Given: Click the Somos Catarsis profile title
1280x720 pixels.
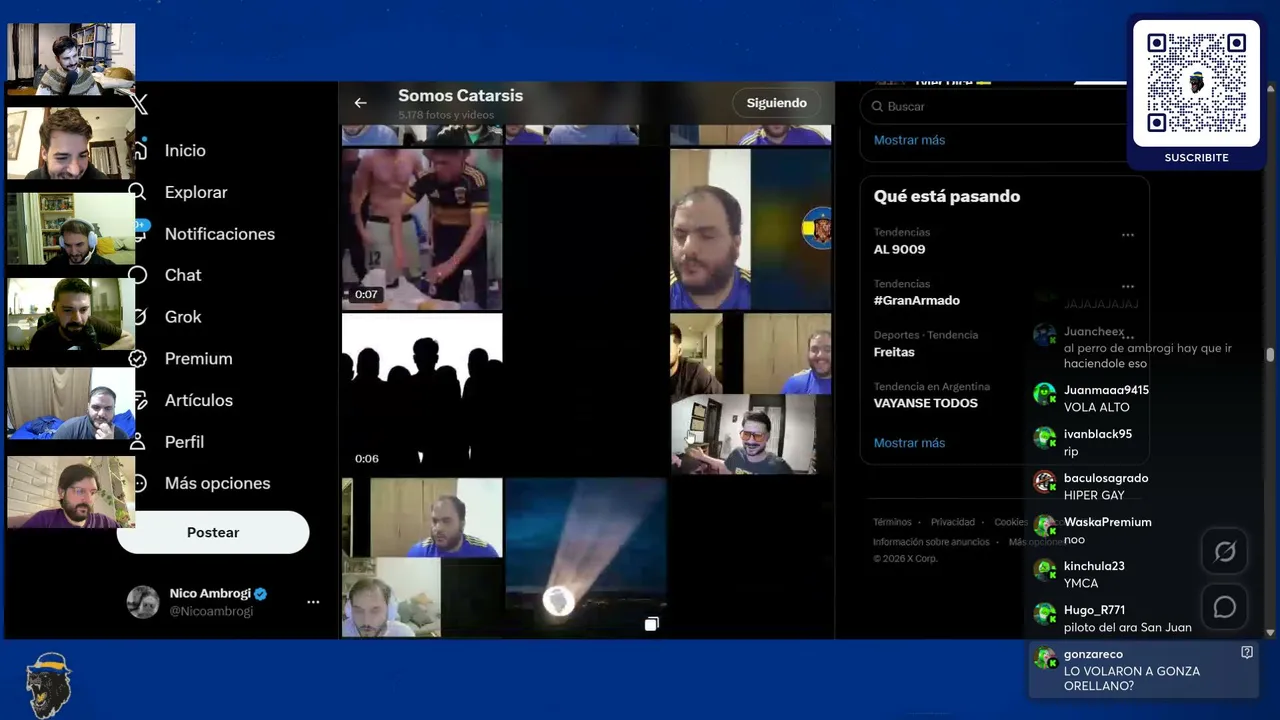Looking at the screenshot, I should pos(460,96).
